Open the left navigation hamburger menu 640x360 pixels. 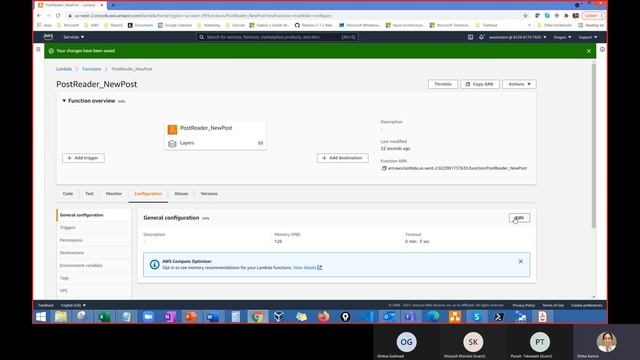38,49
